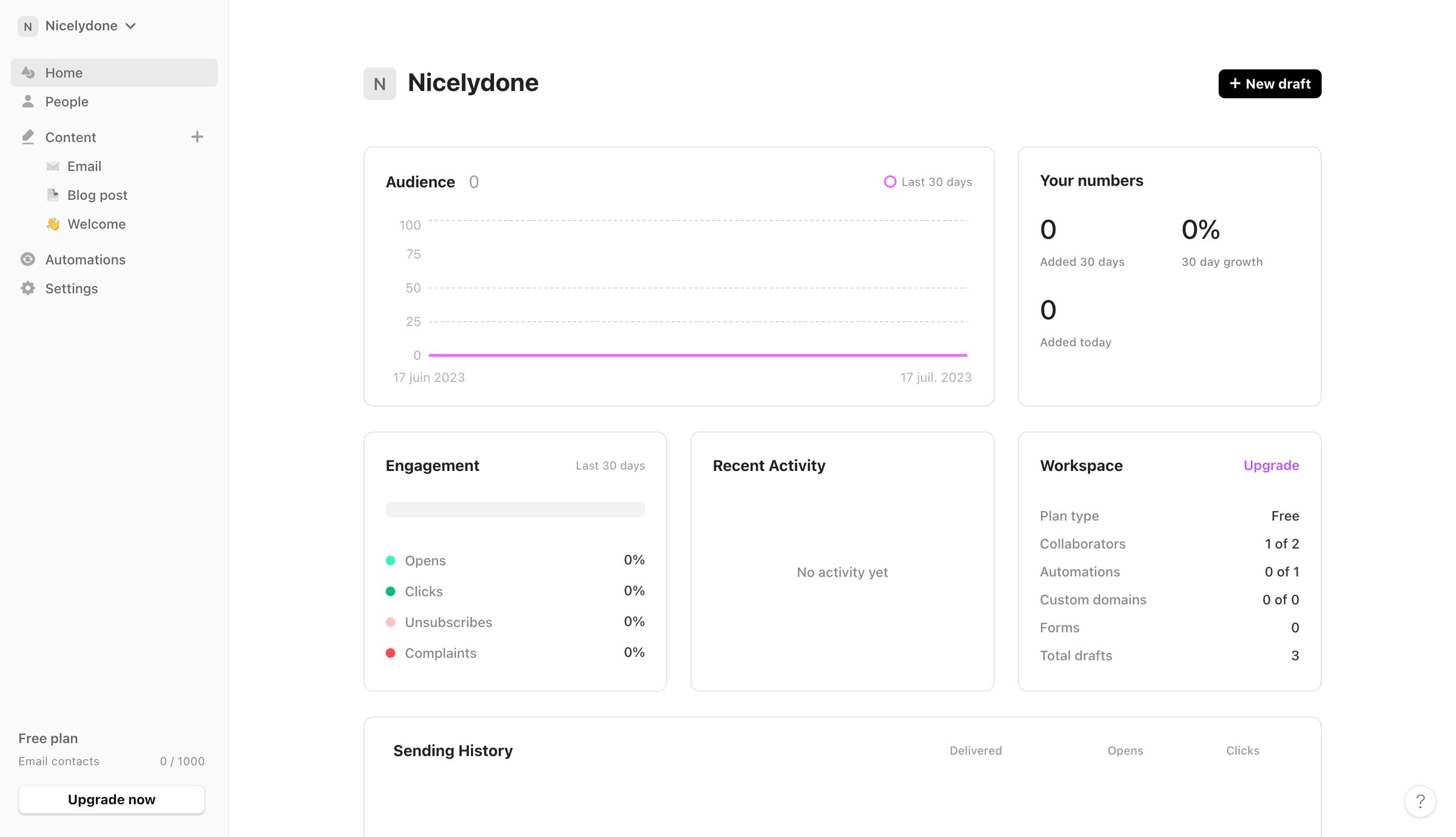The width and height of the screenshot is (1456, 837).
Task: Open the Welcome content item
Action: point(96,224)
